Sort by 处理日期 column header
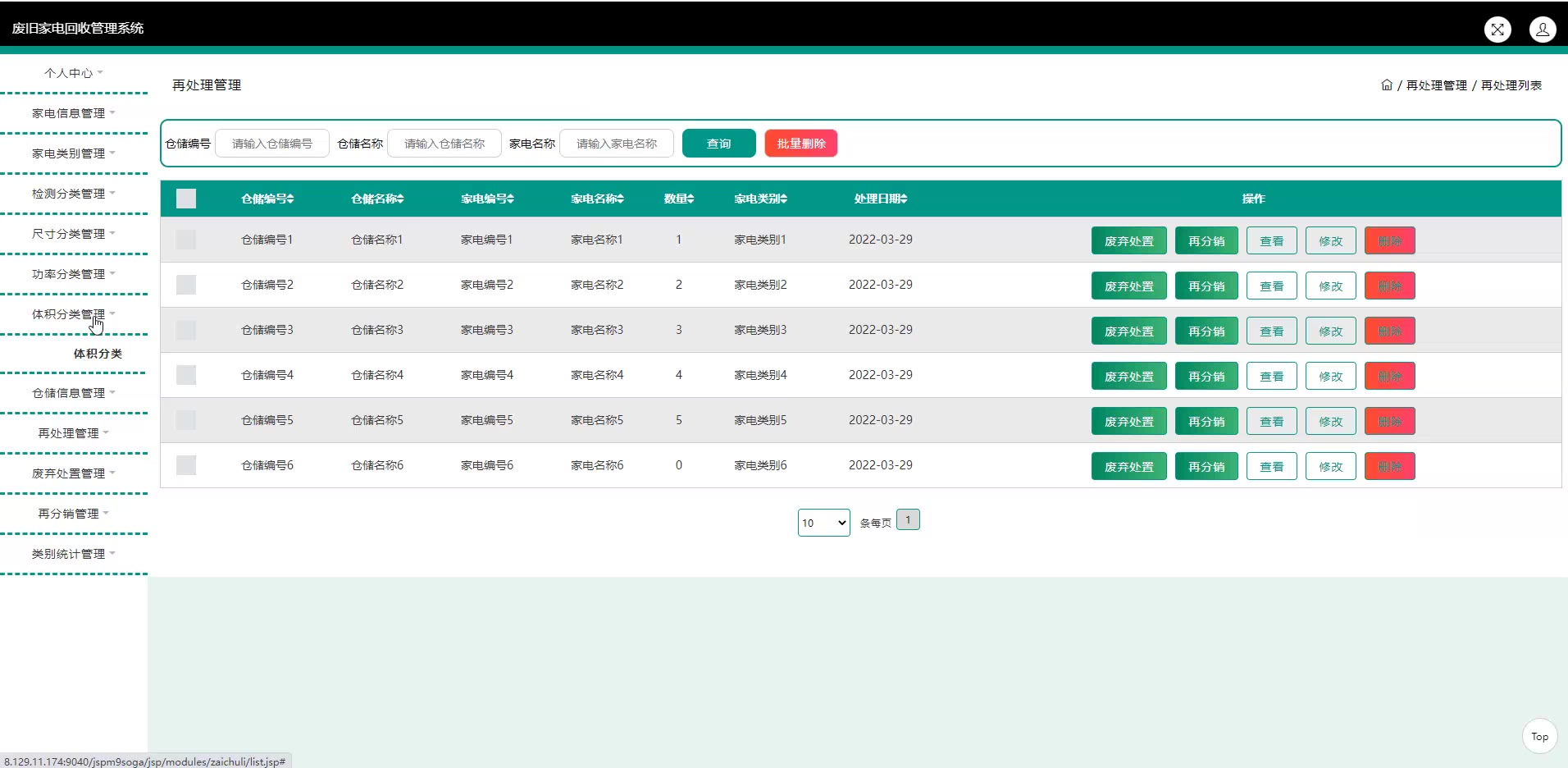This screenshot has width=1568, height=768. pos(880,199)
